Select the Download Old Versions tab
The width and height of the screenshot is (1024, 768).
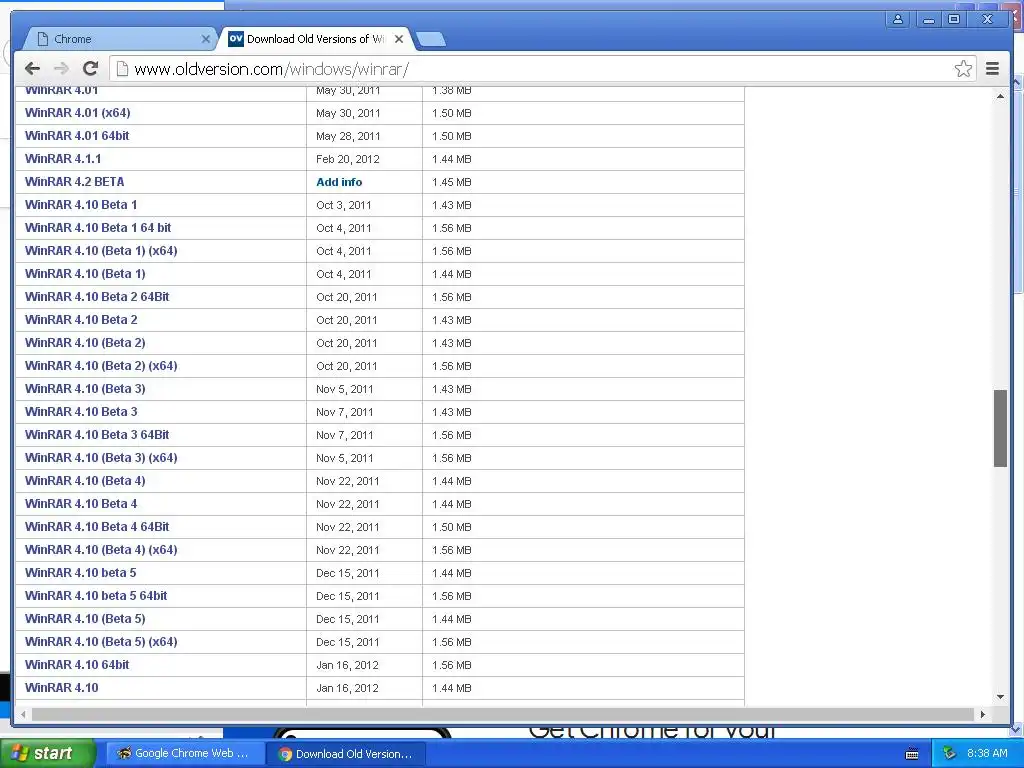[x=316, y=39]
